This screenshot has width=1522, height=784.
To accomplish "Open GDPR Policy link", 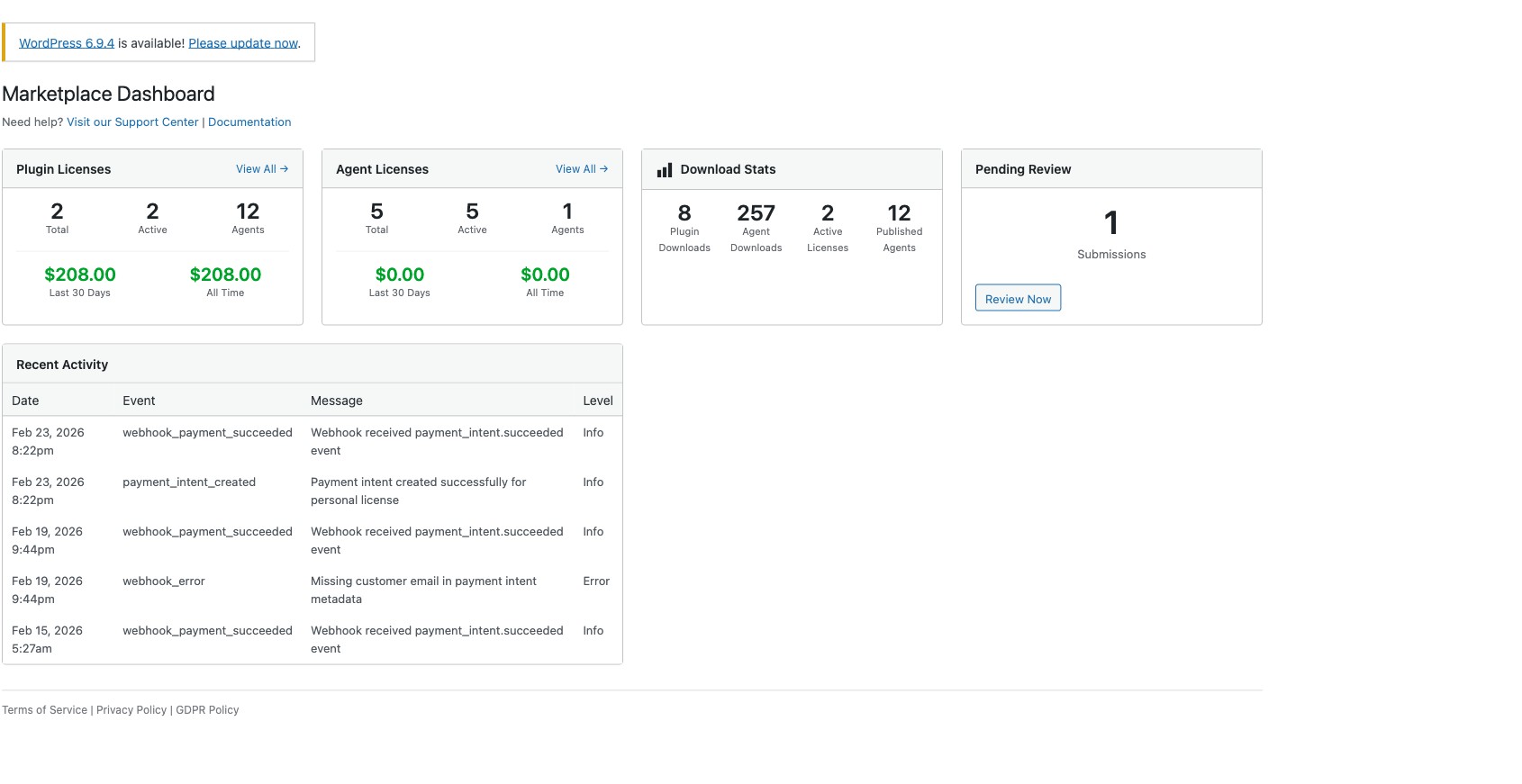I will (207, 710).
